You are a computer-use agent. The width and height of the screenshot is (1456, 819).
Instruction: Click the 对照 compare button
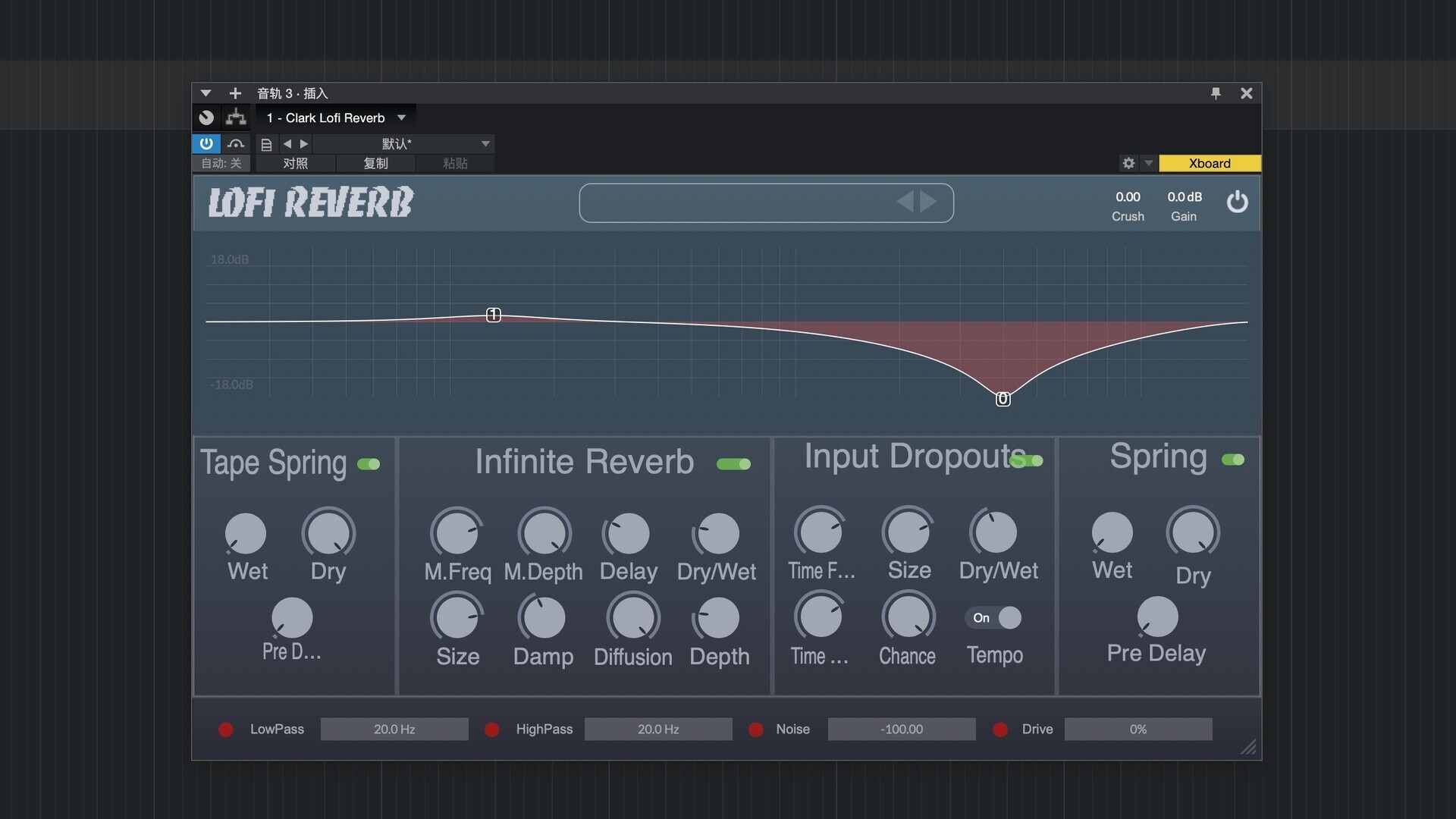coord(296,163)
